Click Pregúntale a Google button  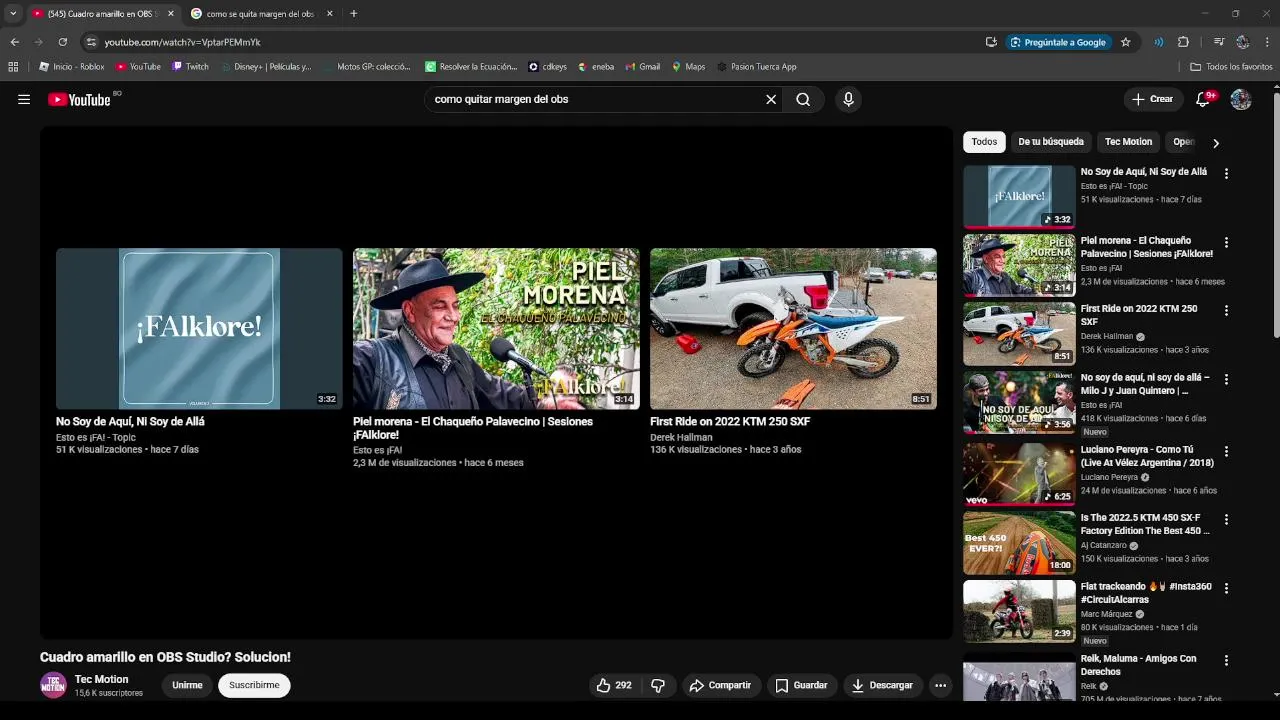point(1058,42)
